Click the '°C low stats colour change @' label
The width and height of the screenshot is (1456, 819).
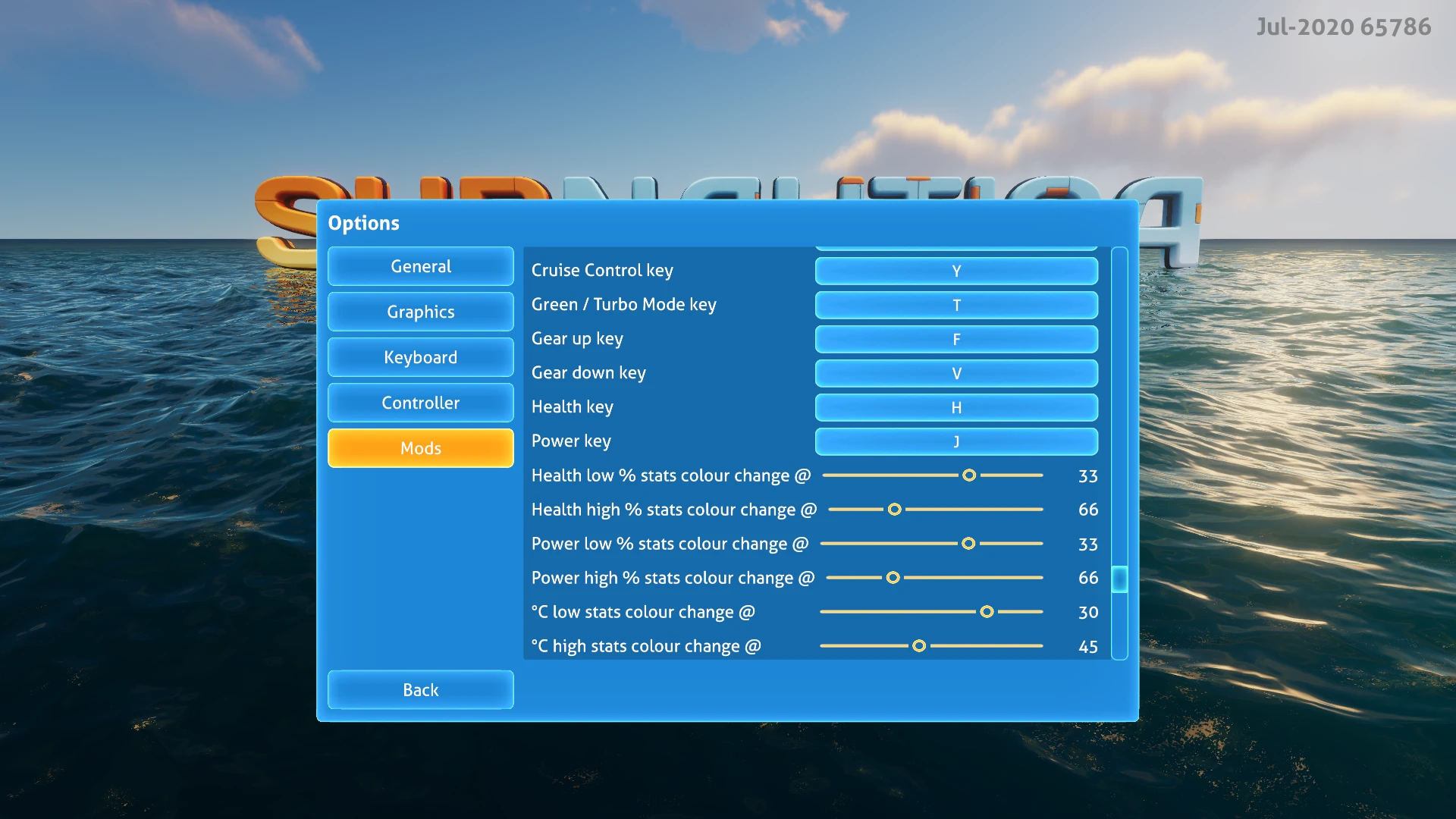pyautogui.click(x=643, y=612)
